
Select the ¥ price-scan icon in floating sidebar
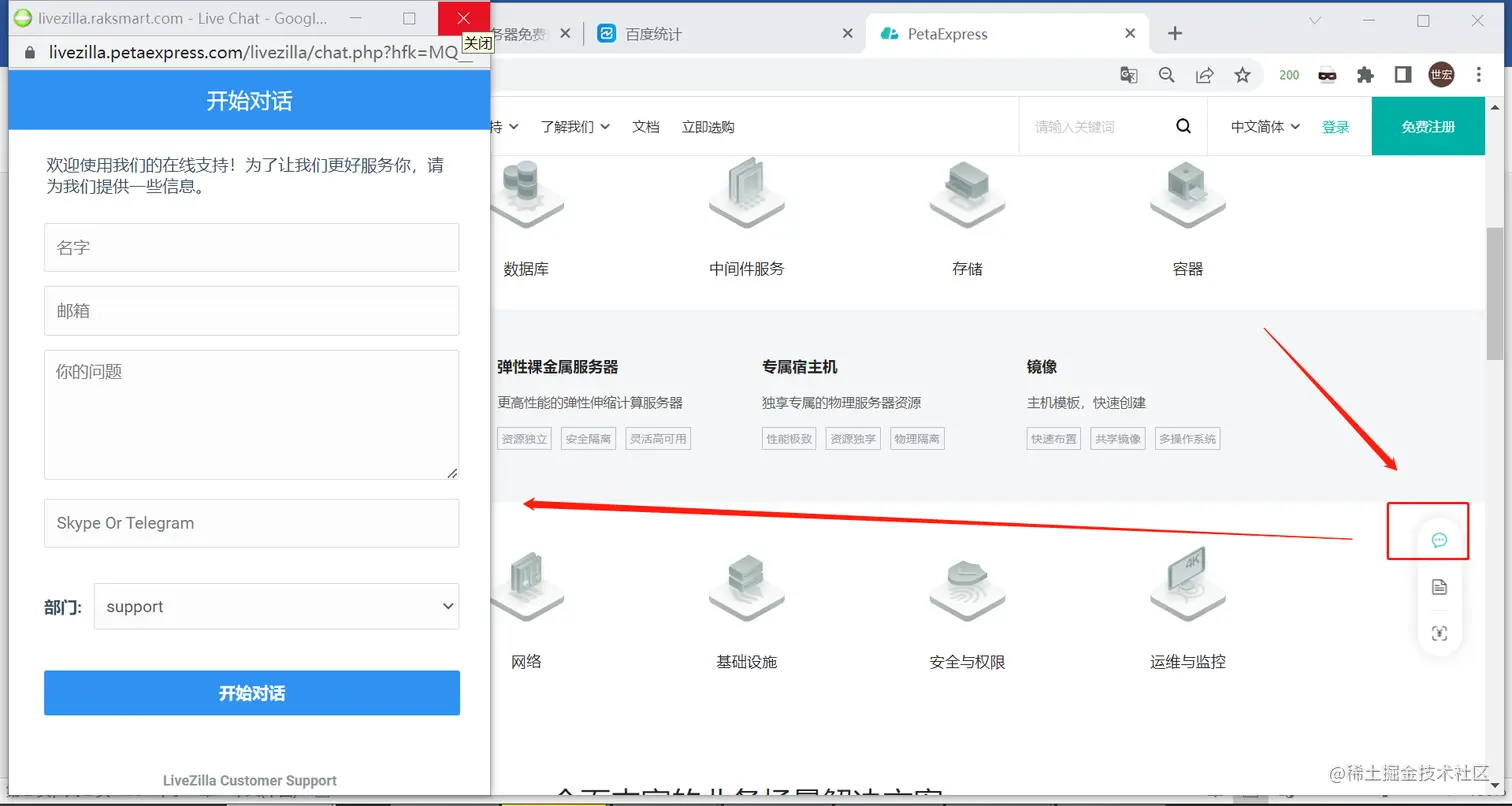click(x=1438, y=633)
